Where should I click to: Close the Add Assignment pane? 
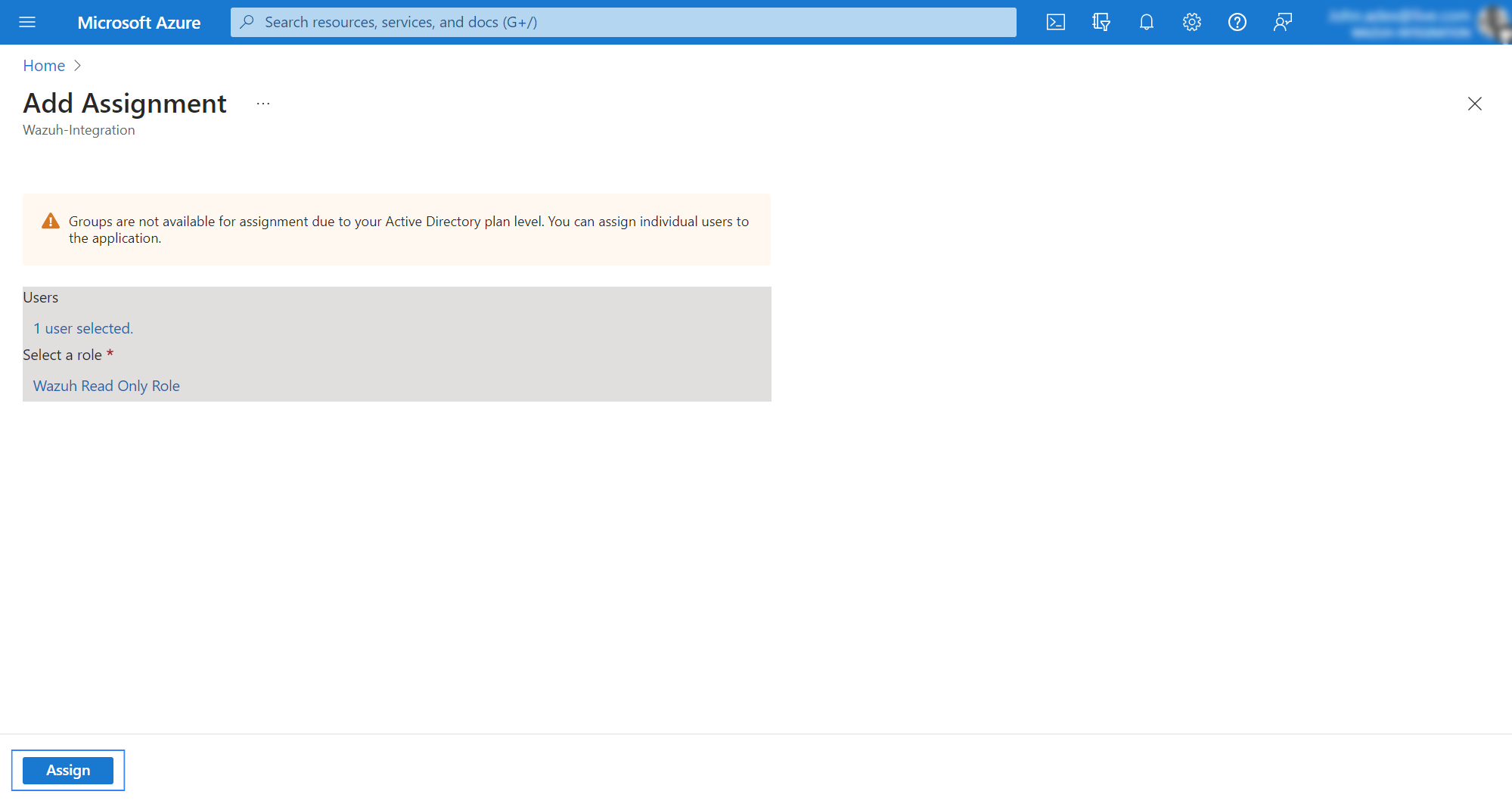[x=1474, y=104]
